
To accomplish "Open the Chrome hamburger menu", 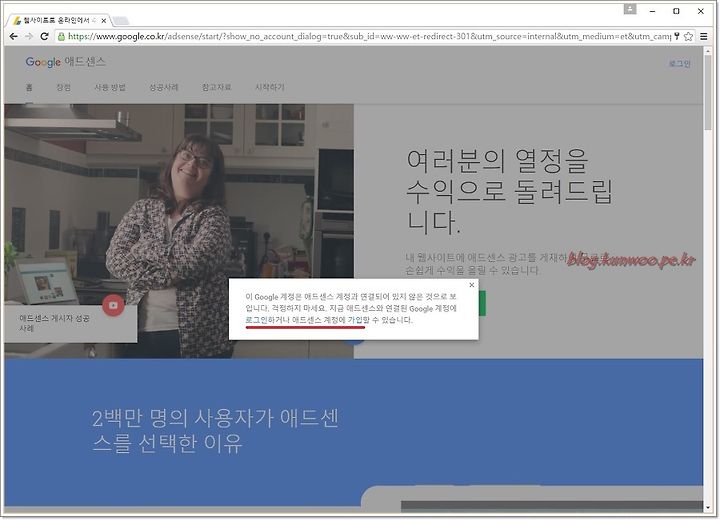I will [703, 36].
